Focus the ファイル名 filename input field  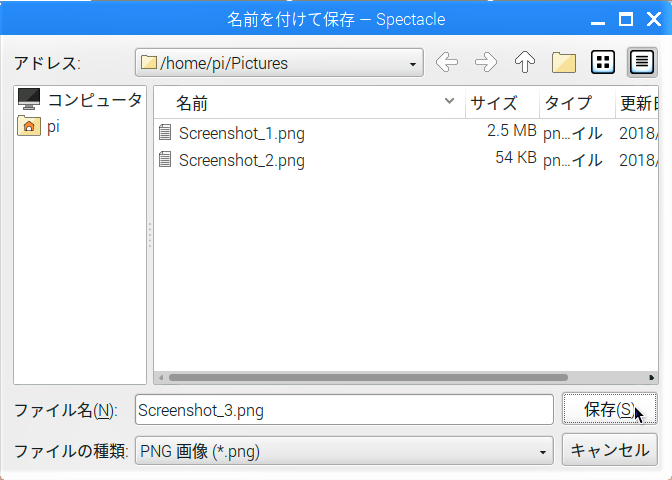(344, 410)
